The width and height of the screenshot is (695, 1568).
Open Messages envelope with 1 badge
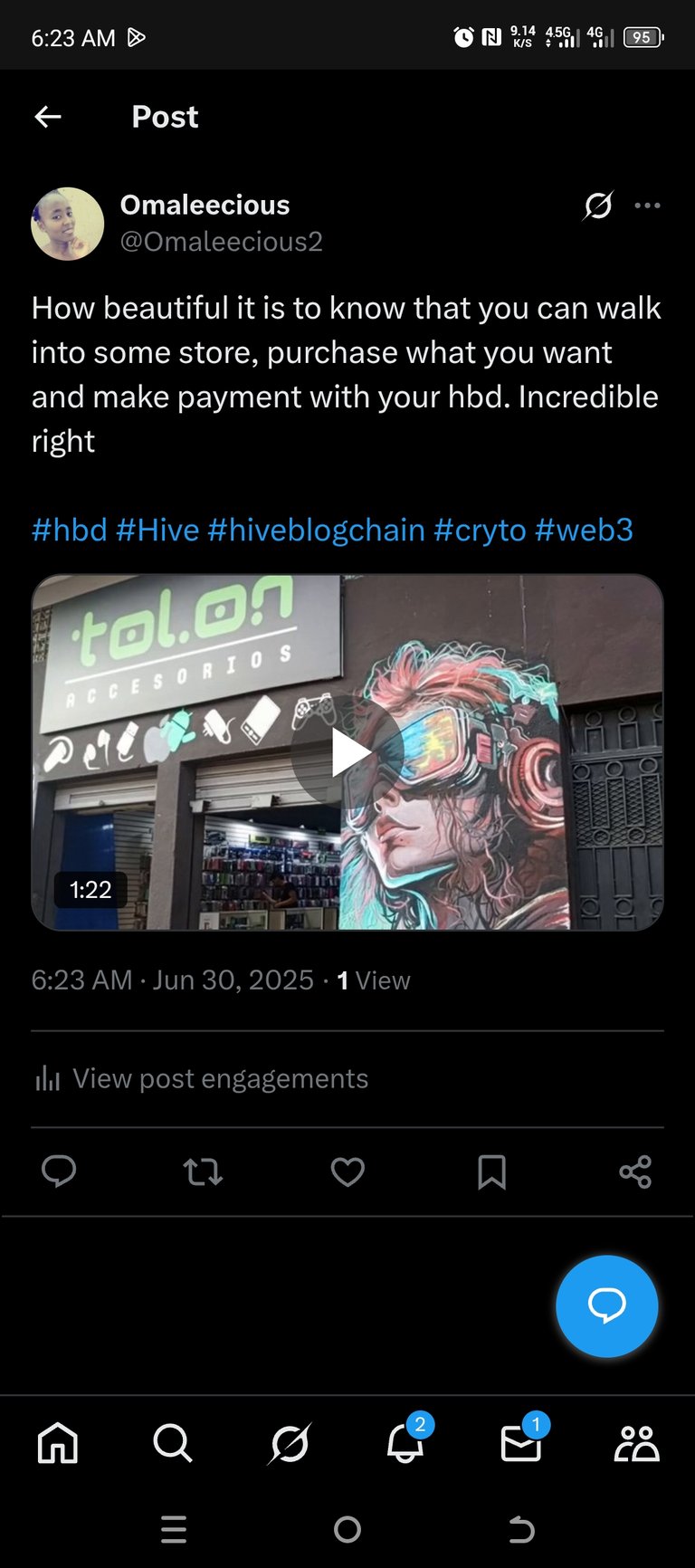pos(522,1439)
